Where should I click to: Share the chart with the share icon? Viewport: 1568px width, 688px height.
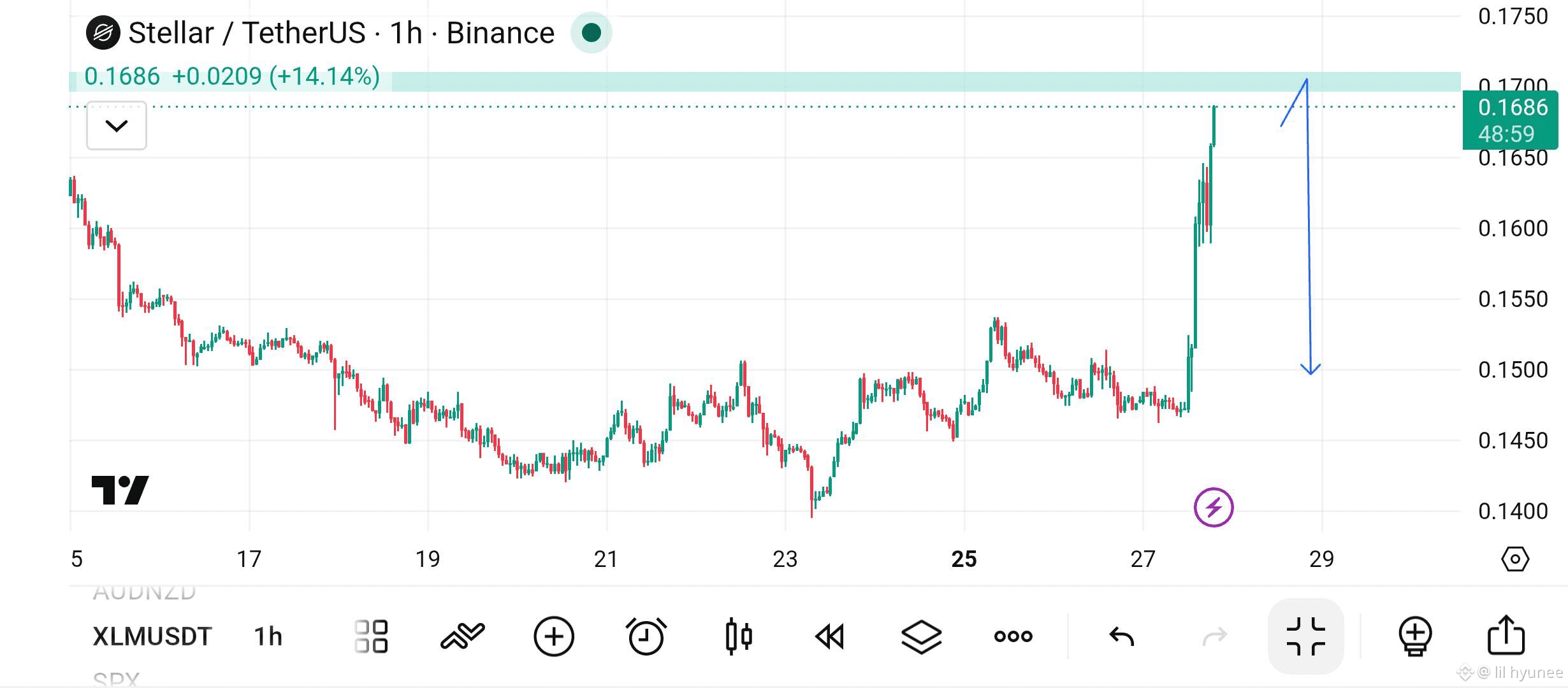pyautogui.click(x=1506, y=635)
